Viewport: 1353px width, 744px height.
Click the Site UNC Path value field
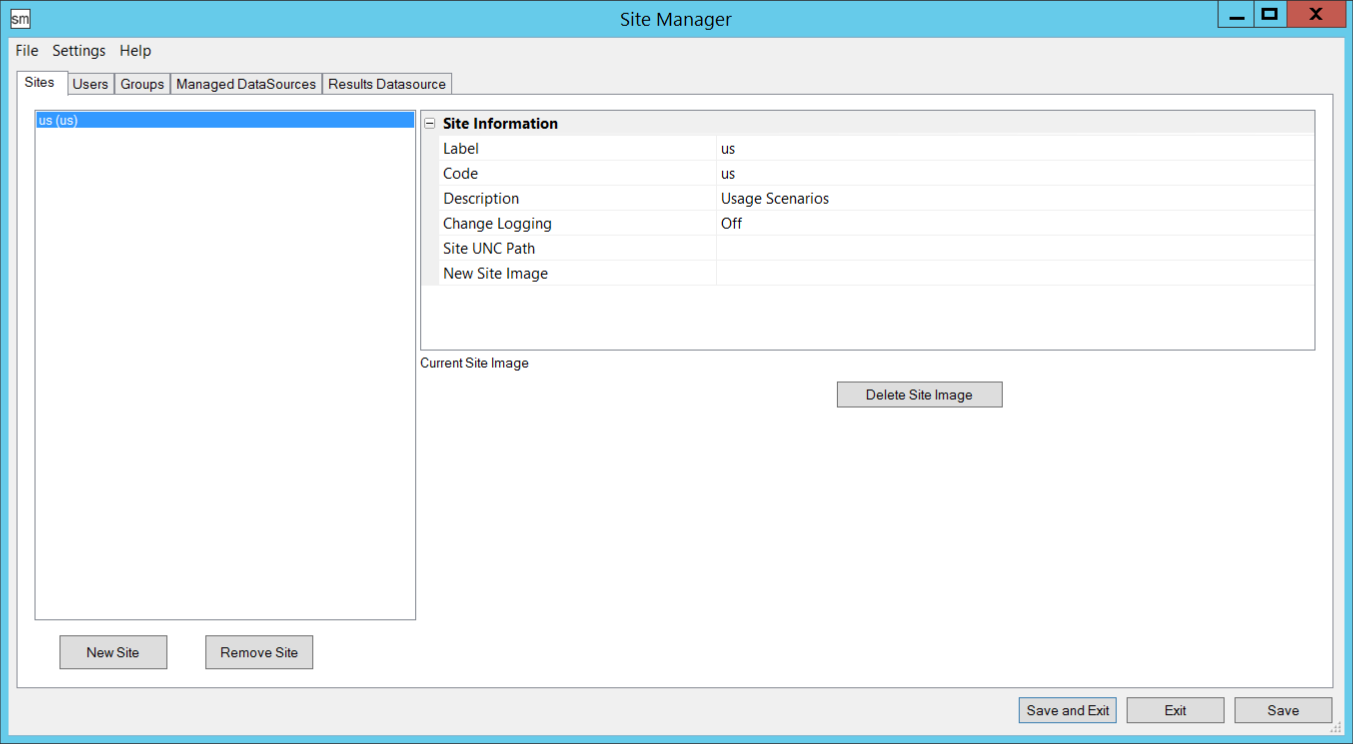coord(1014,249)
